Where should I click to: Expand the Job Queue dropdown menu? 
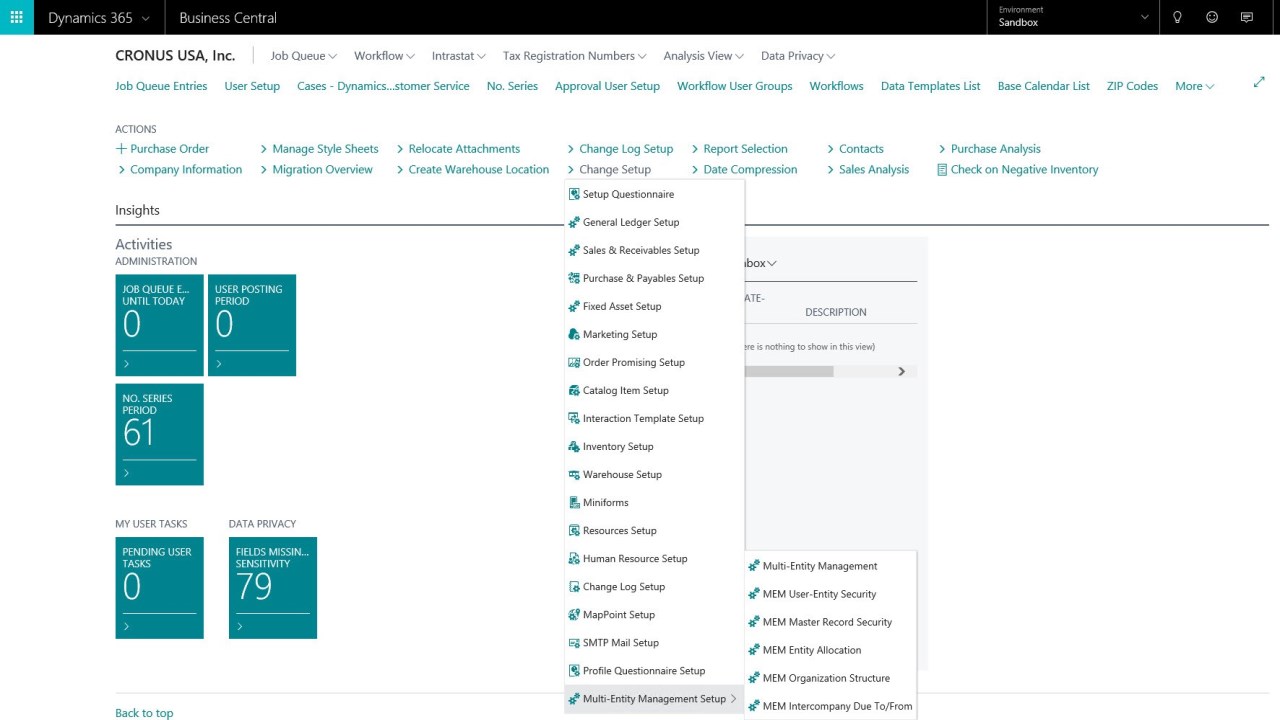[x=303, y=56]
